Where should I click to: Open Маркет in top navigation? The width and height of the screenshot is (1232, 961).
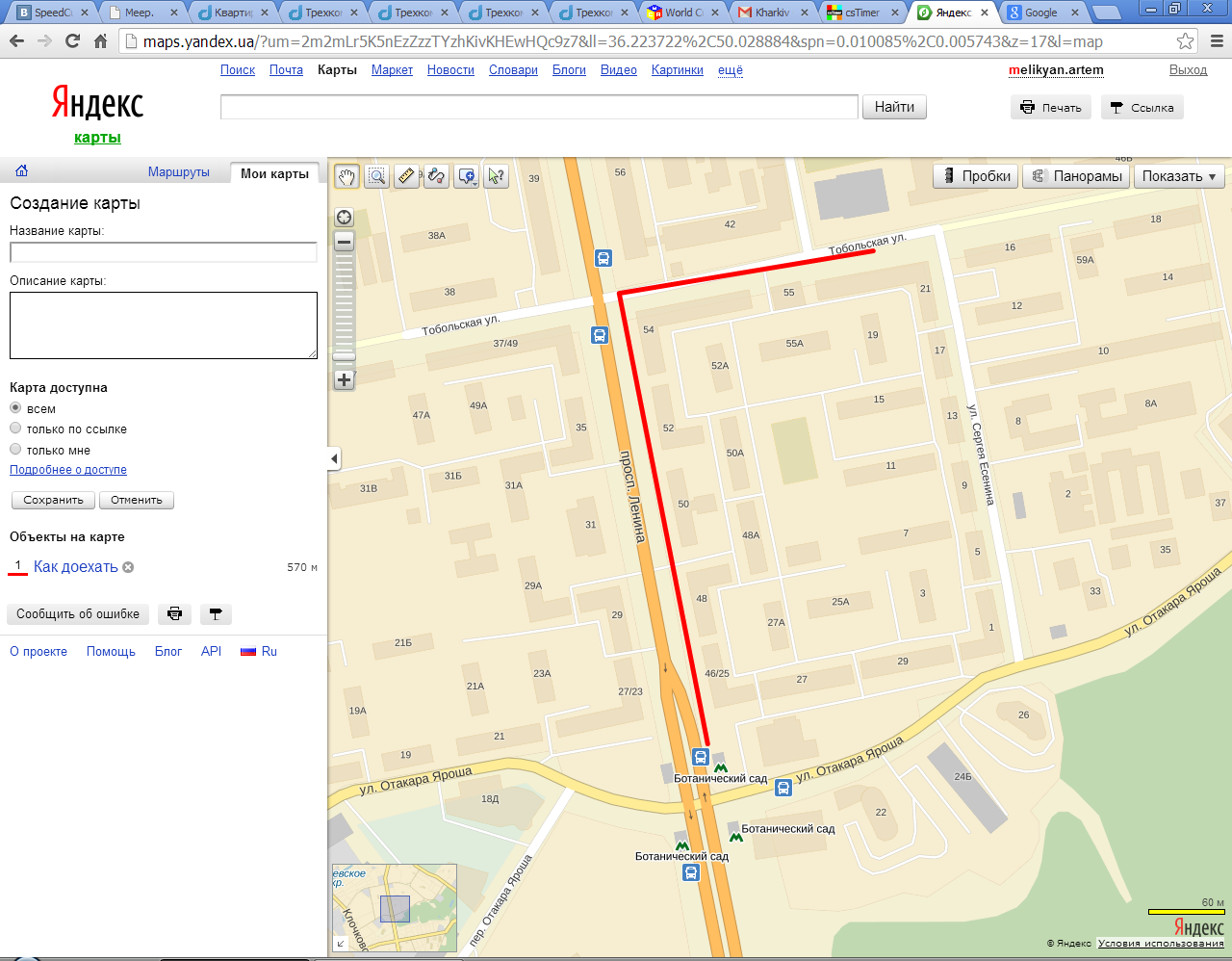pos(392,70)
